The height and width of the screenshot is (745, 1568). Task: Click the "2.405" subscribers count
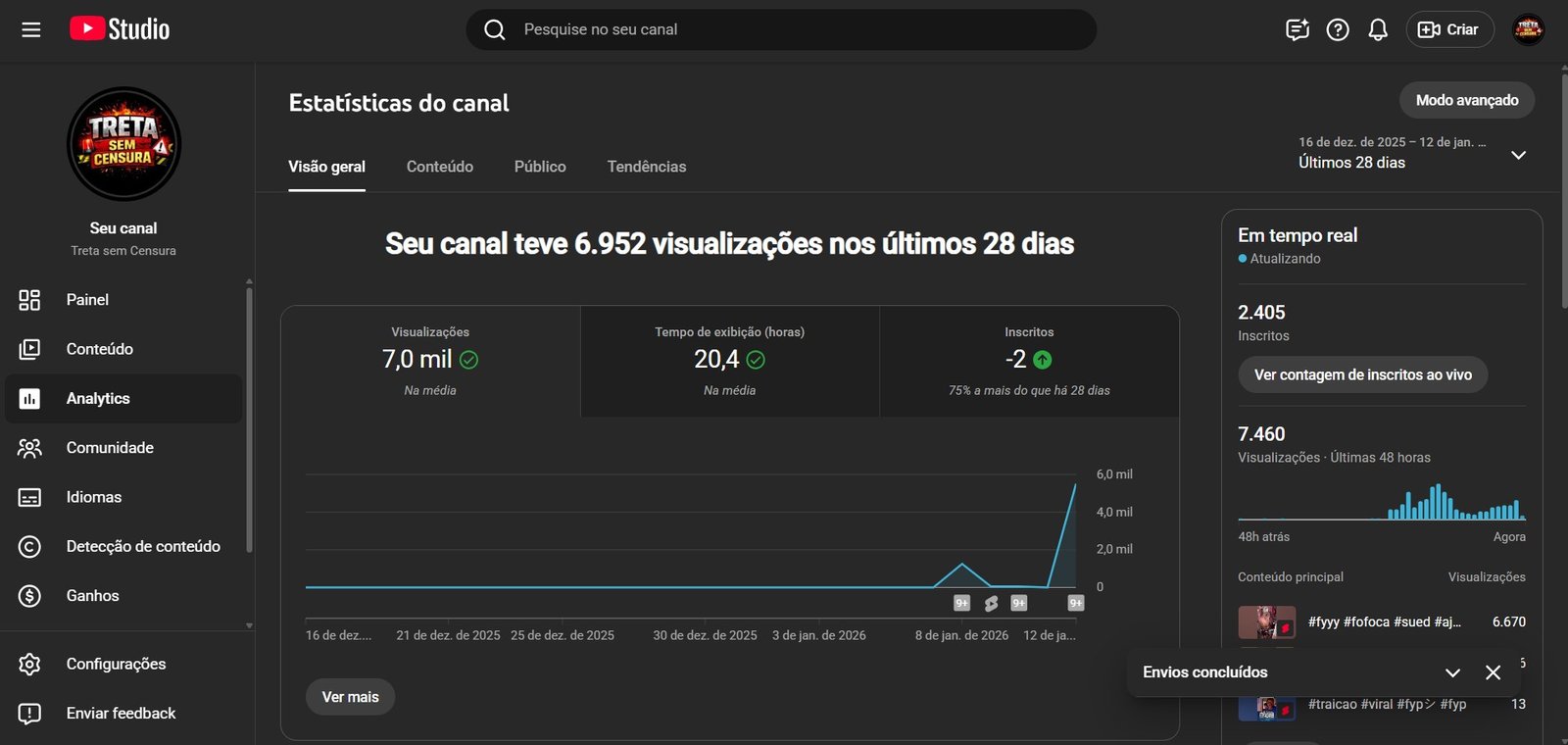[1261, 313]
